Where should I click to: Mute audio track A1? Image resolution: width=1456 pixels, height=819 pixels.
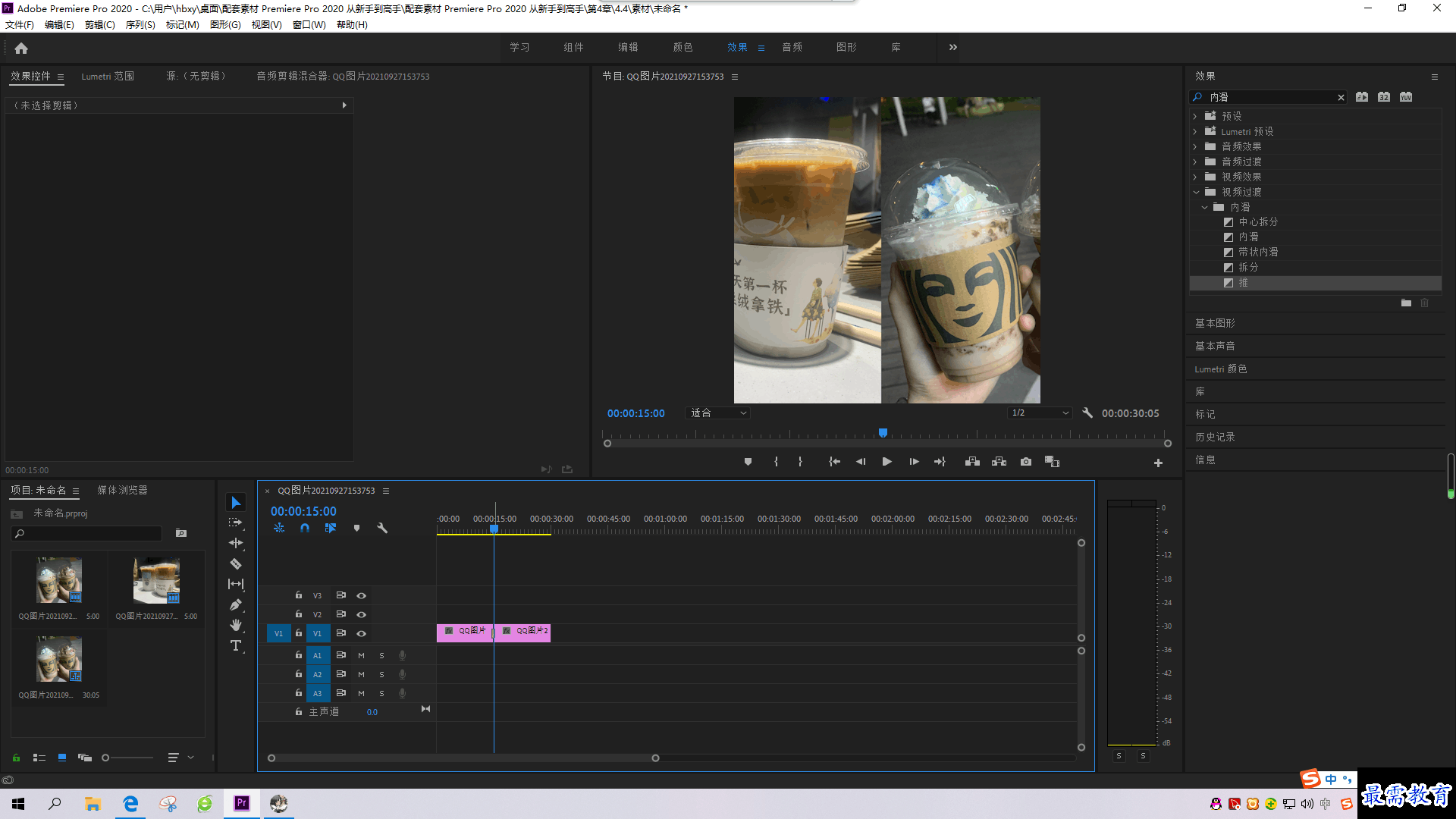[x=361, y=655]
